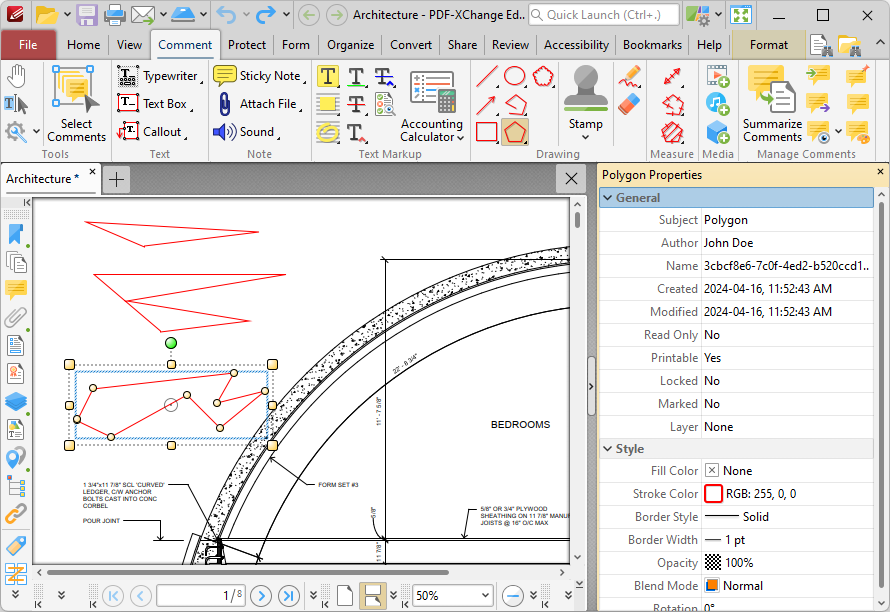
Task: Select the Cloud drawing tool
Action: [543, 76]
